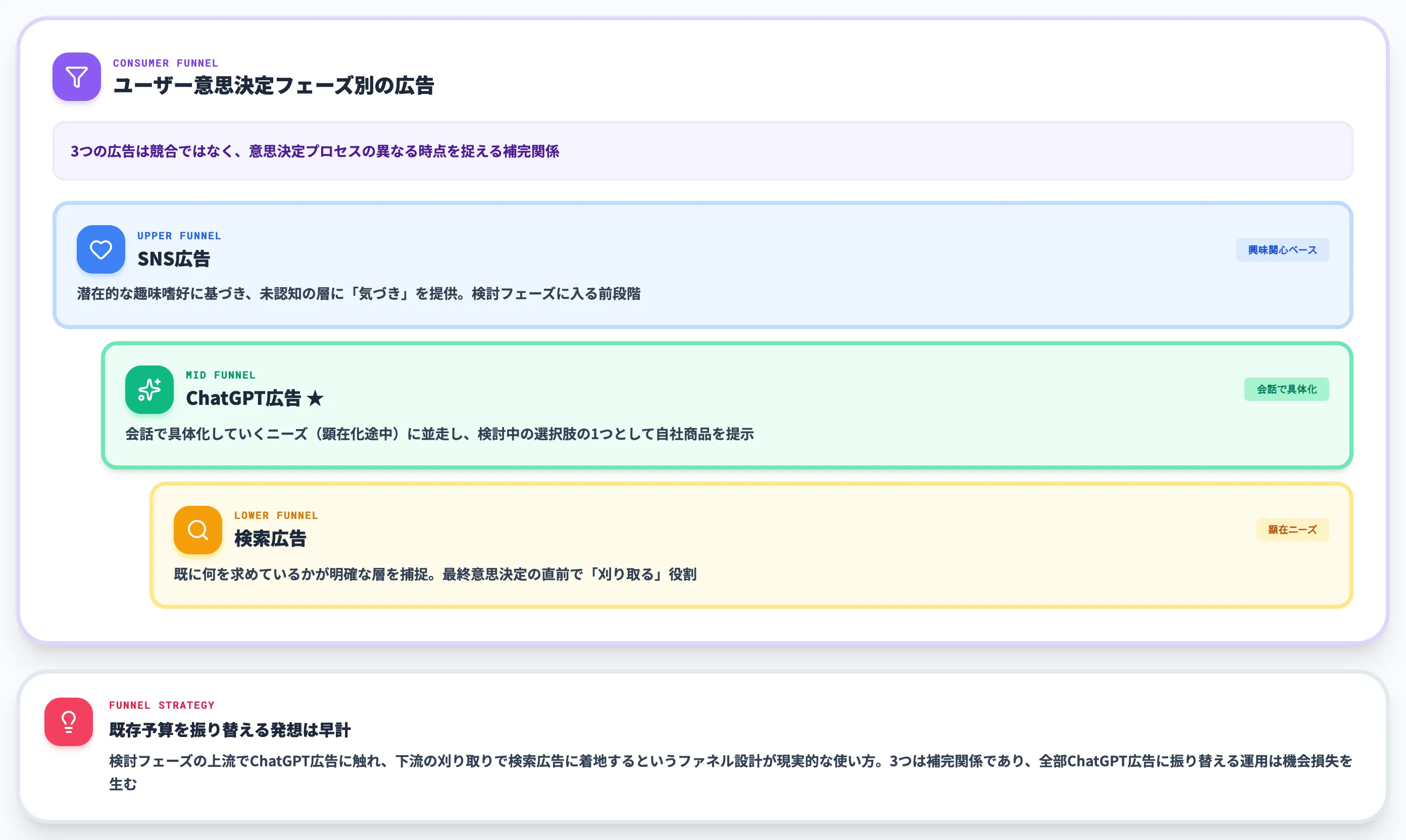1406x840 pixels.
Task: Click the blue heart icon for SNS広告
Action: (101, 249)
